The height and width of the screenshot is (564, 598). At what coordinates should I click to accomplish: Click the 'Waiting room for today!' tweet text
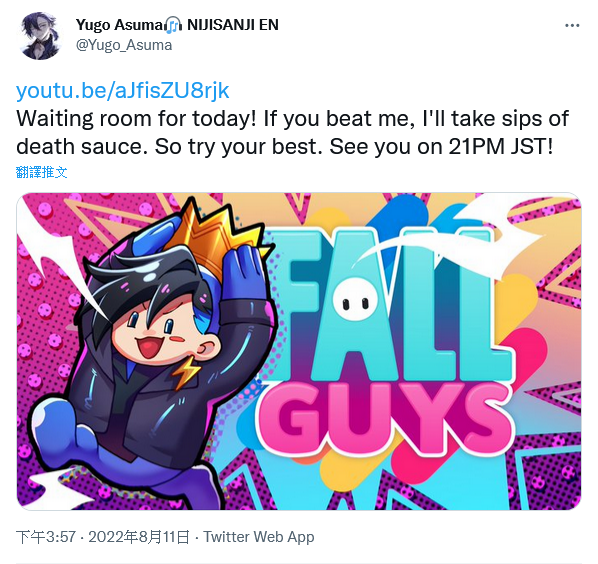tap(137, 119)
